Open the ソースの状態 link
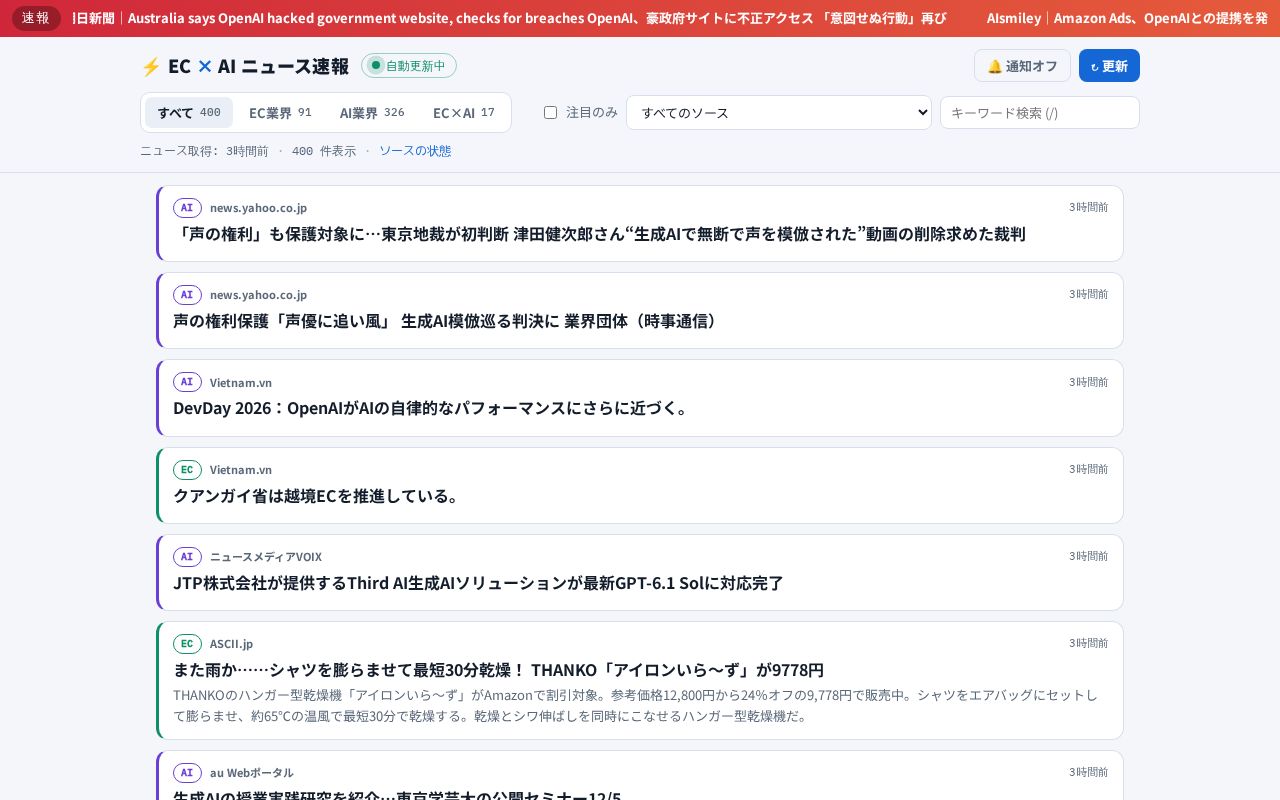This screenshot has height=800, width=1280. 415,150
